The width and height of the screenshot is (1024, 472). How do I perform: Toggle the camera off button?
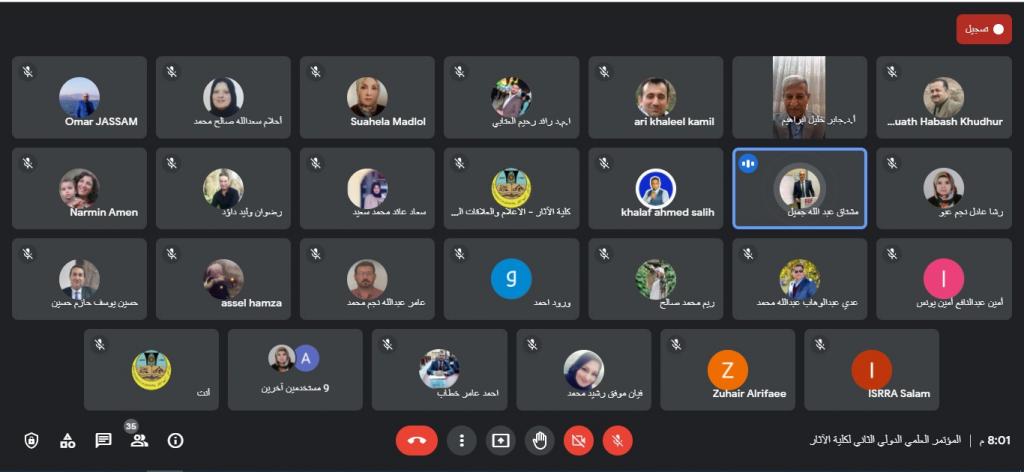click(x=578, y=441)
